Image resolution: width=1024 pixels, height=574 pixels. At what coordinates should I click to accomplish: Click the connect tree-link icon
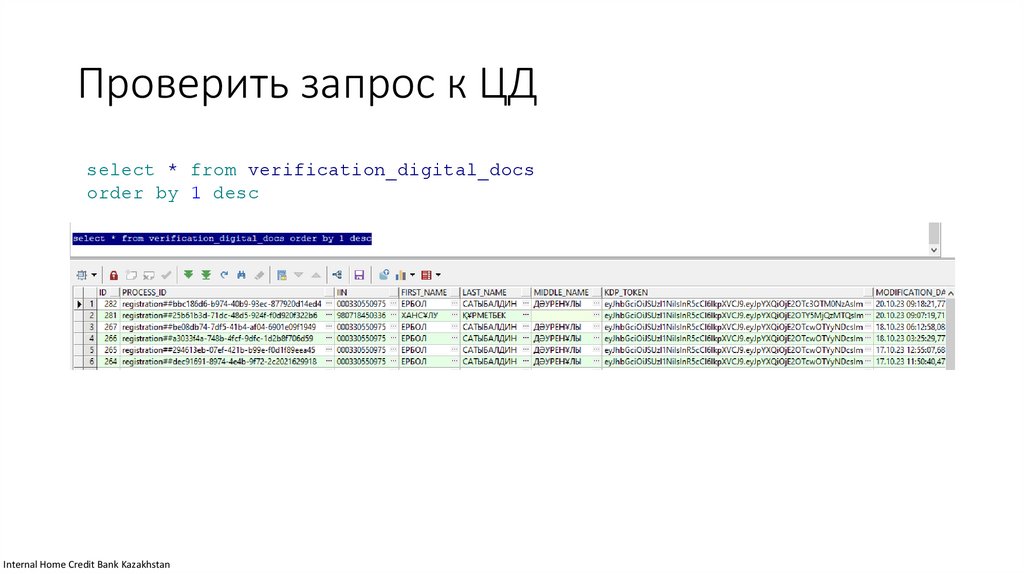point(336,274)
